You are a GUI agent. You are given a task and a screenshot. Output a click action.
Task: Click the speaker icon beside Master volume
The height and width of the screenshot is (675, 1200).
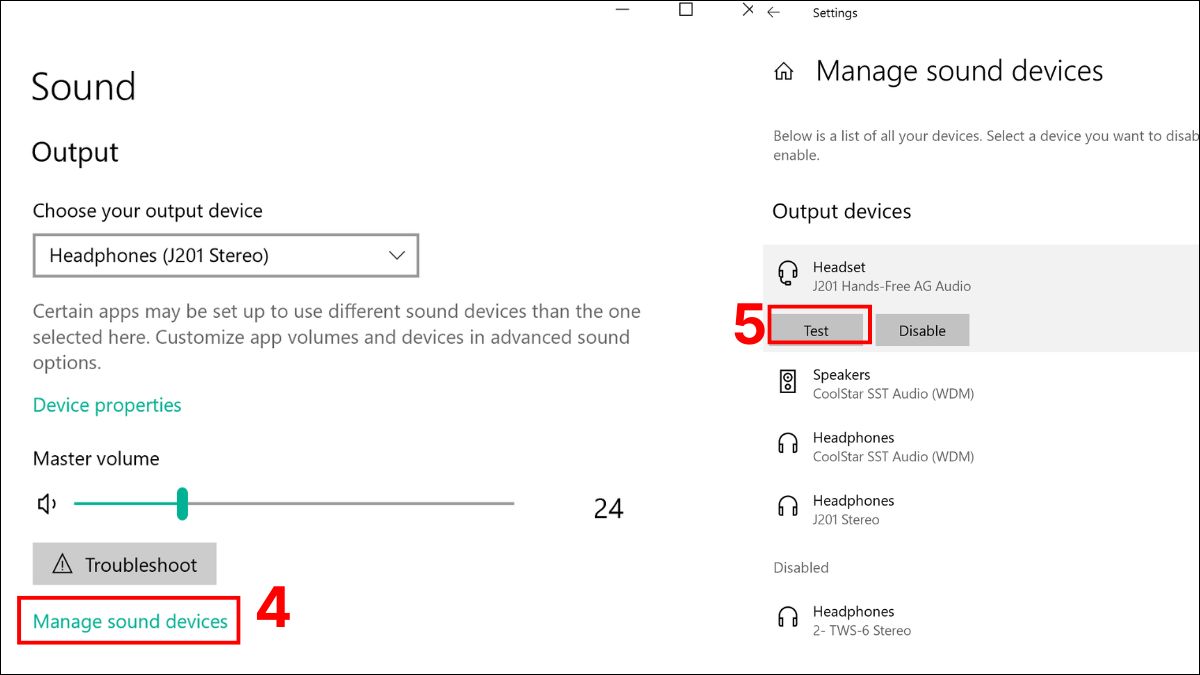45,503
